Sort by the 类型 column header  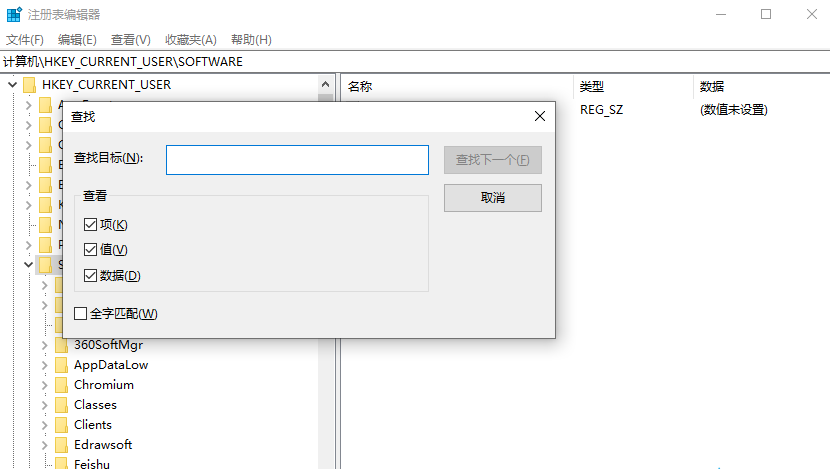pos(633,86)
